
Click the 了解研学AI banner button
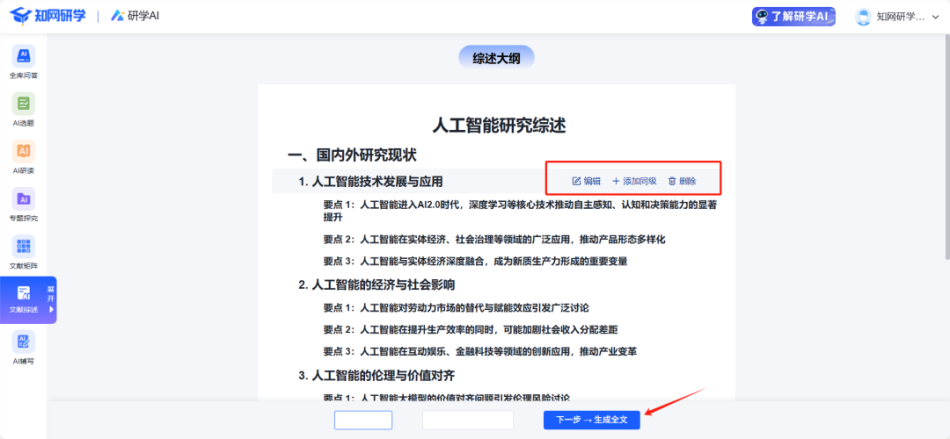pos(793,16)
